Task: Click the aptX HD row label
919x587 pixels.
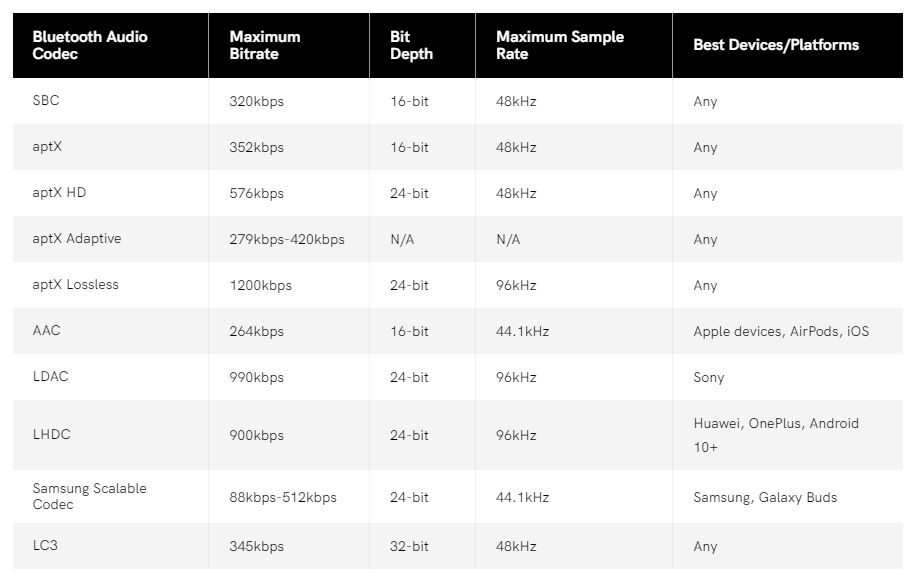Action: coord(59,193)
